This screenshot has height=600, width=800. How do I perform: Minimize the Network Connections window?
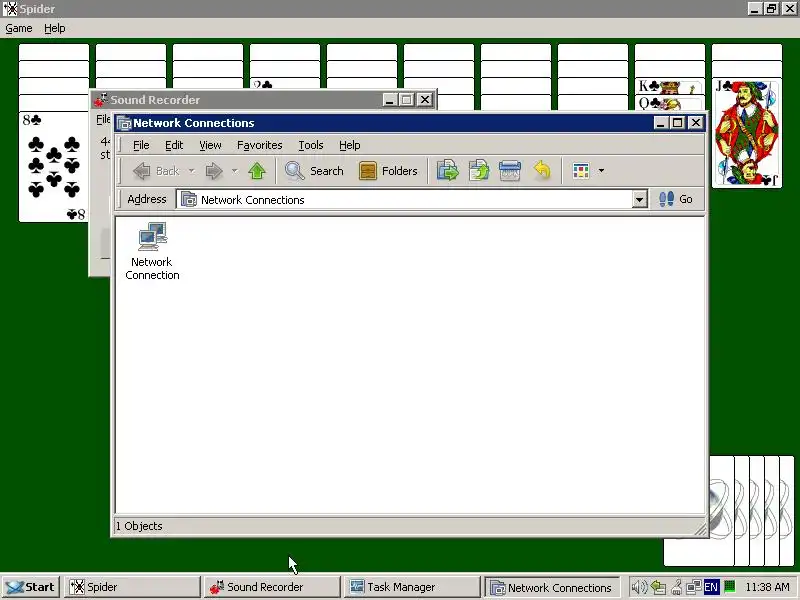661,123
